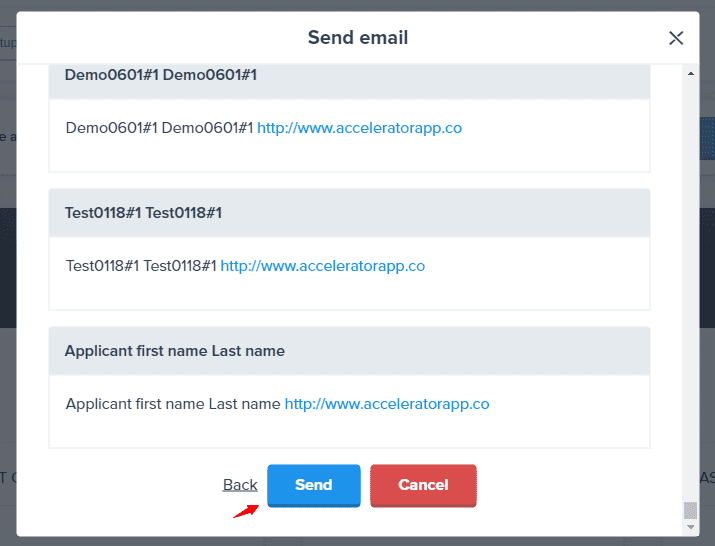Click the scrollbar down arrow
This screenshot has width=715, height=546.
pyautogui.click(x=690, y=526)
